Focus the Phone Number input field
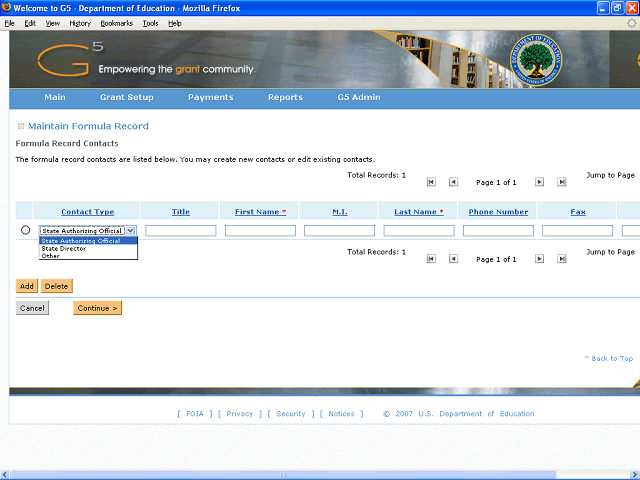 (498, 231)
